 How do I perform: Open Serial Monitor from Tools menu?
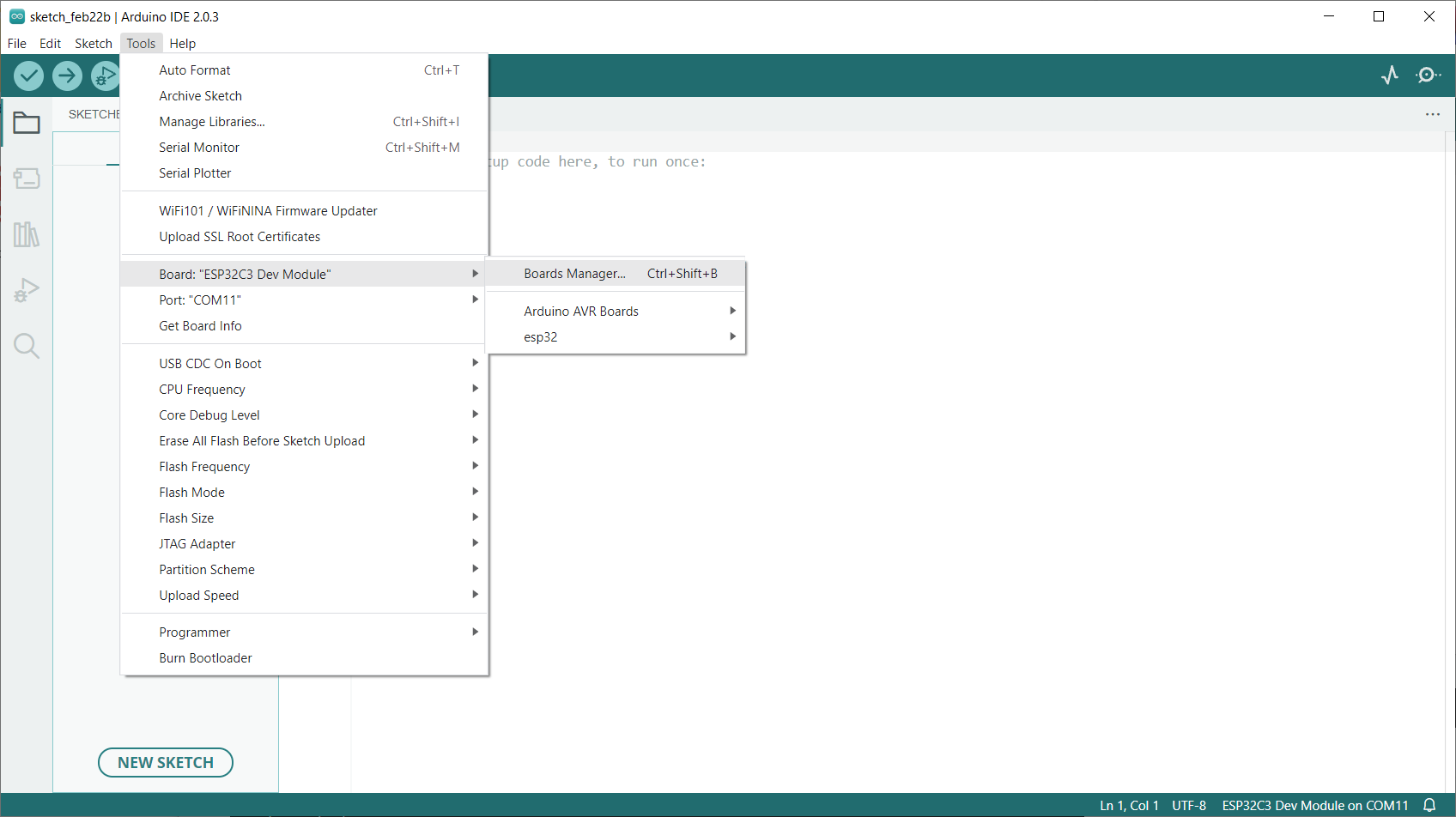point(305,148)
